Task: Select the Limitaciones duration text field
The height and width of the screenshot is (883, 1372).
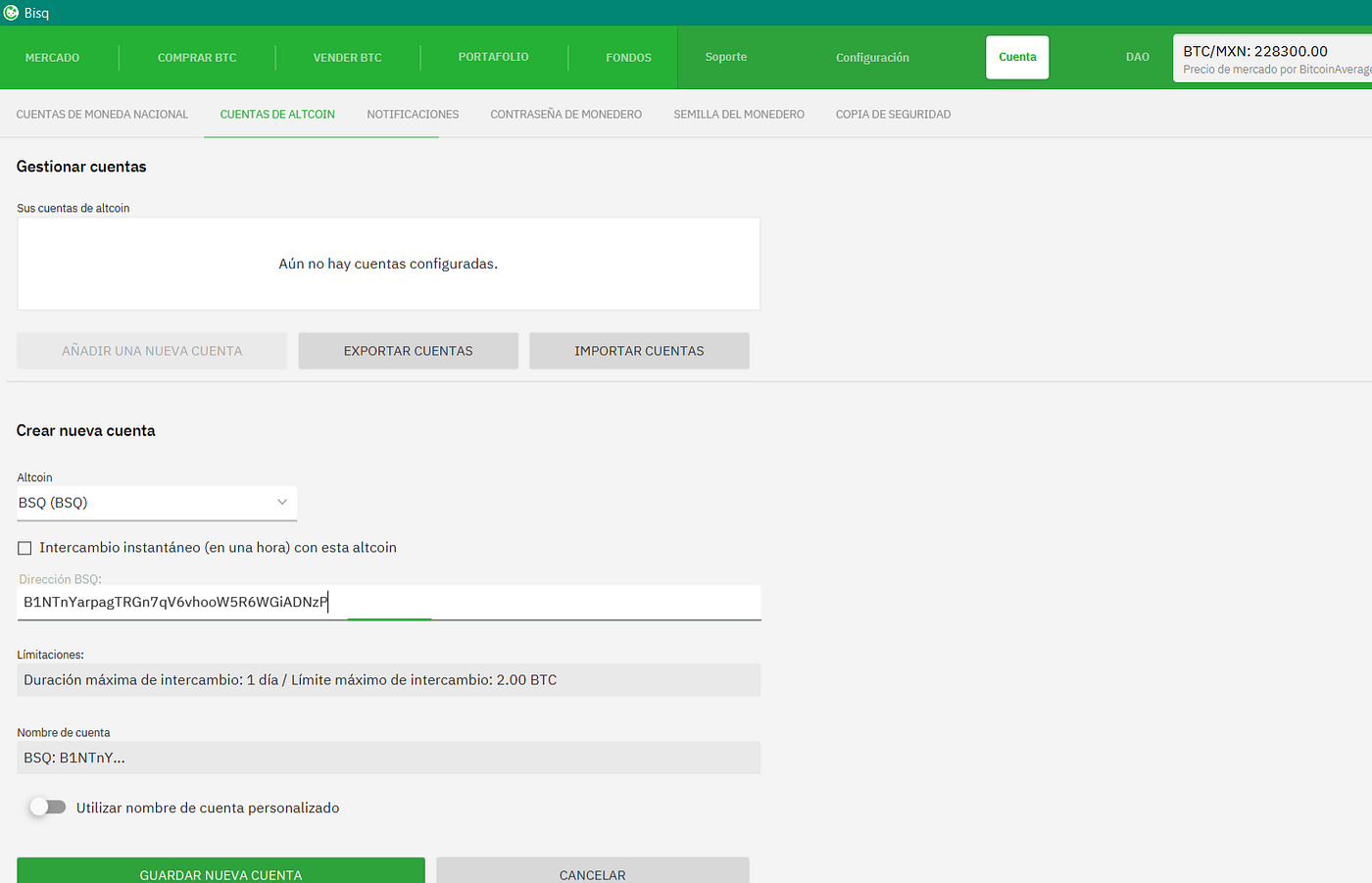Action: 389,680
